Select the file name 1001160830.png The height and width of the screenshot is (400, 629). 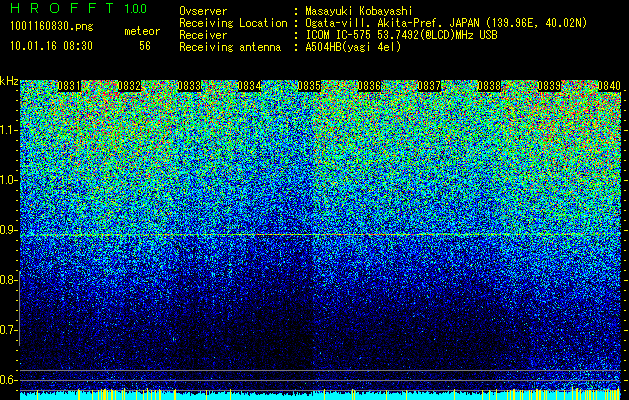coord(52,27)
